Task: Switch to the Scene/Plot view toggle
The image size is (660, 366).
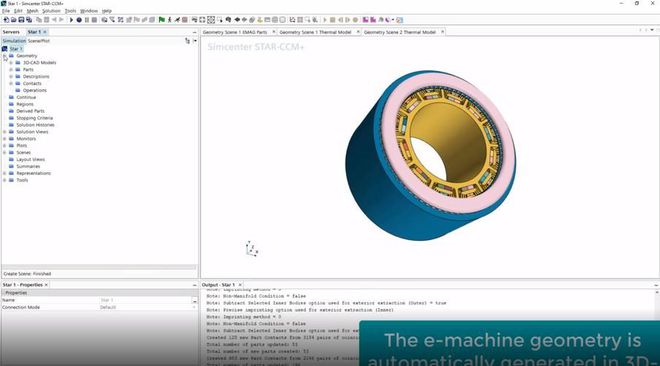Action: 39,41
